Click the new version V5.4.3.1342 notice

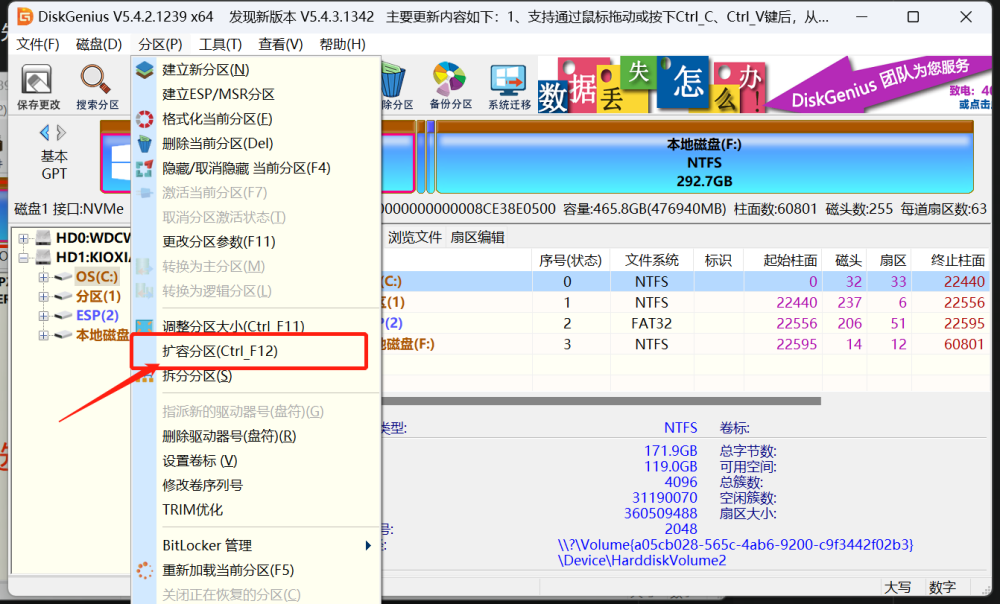(x=301, y=17)
